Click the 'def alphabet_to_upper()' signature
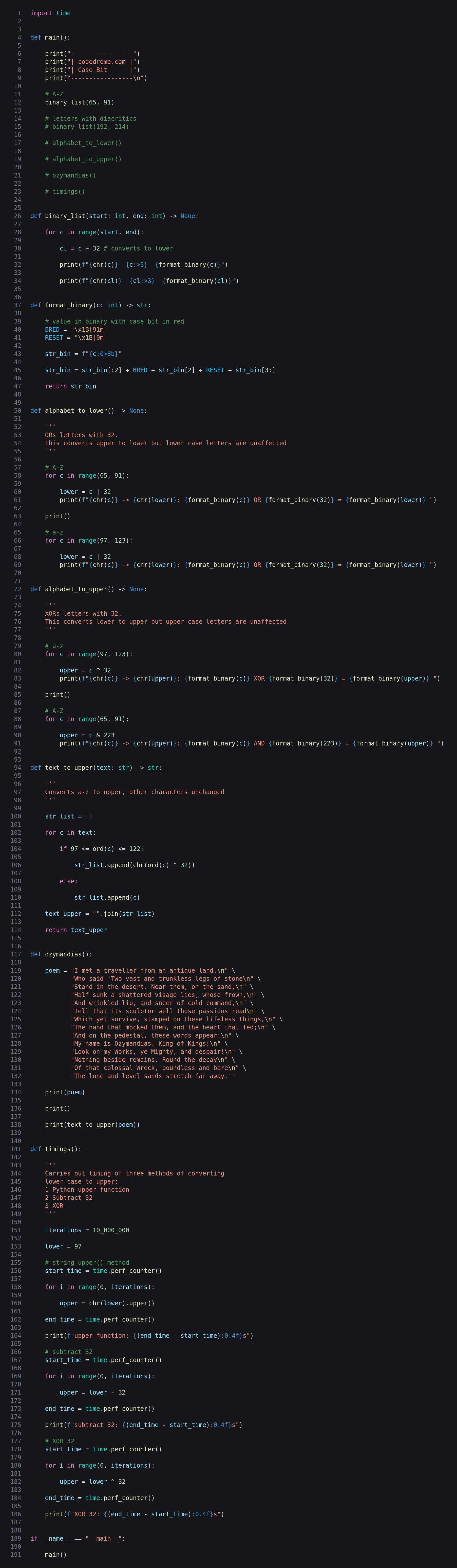 pyautogui.click(x=89, y=589)
